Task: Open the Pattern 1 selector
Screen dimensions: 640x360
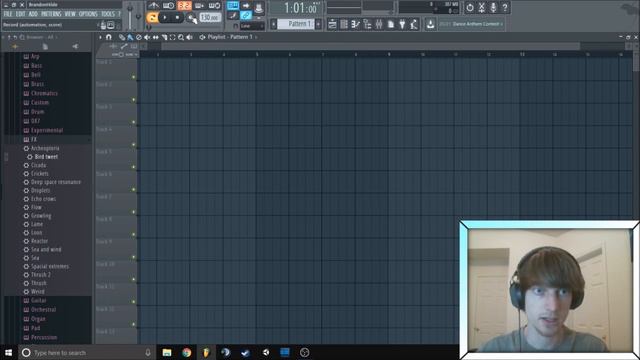Action: tap(296, 24)
